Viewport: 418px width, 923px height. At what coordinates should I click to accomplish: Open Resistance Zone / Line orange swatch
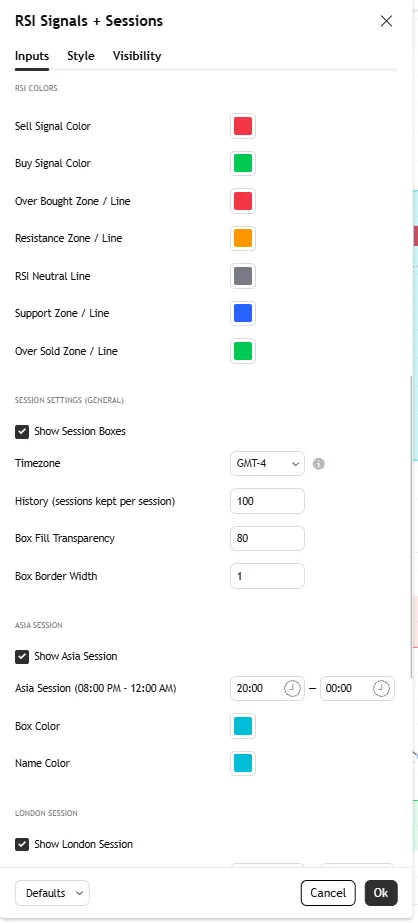[x=243, y=238]
